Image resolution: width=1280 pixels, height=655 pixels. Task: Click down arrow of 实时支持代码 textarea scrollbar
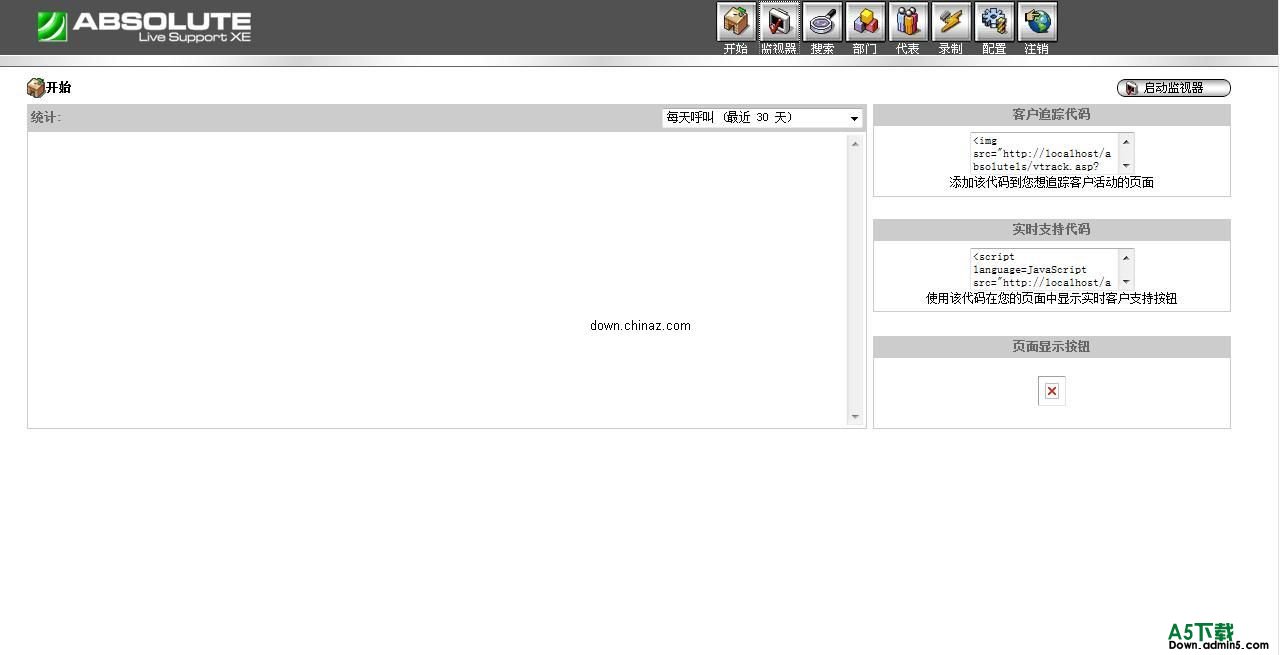(1126, 282)
